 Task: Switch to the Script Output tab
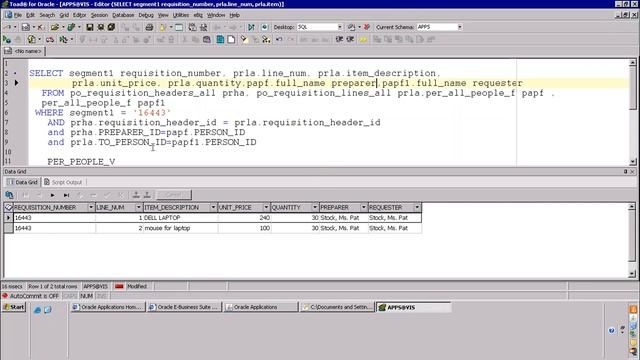pyautogui.click(x=63, y=182)
